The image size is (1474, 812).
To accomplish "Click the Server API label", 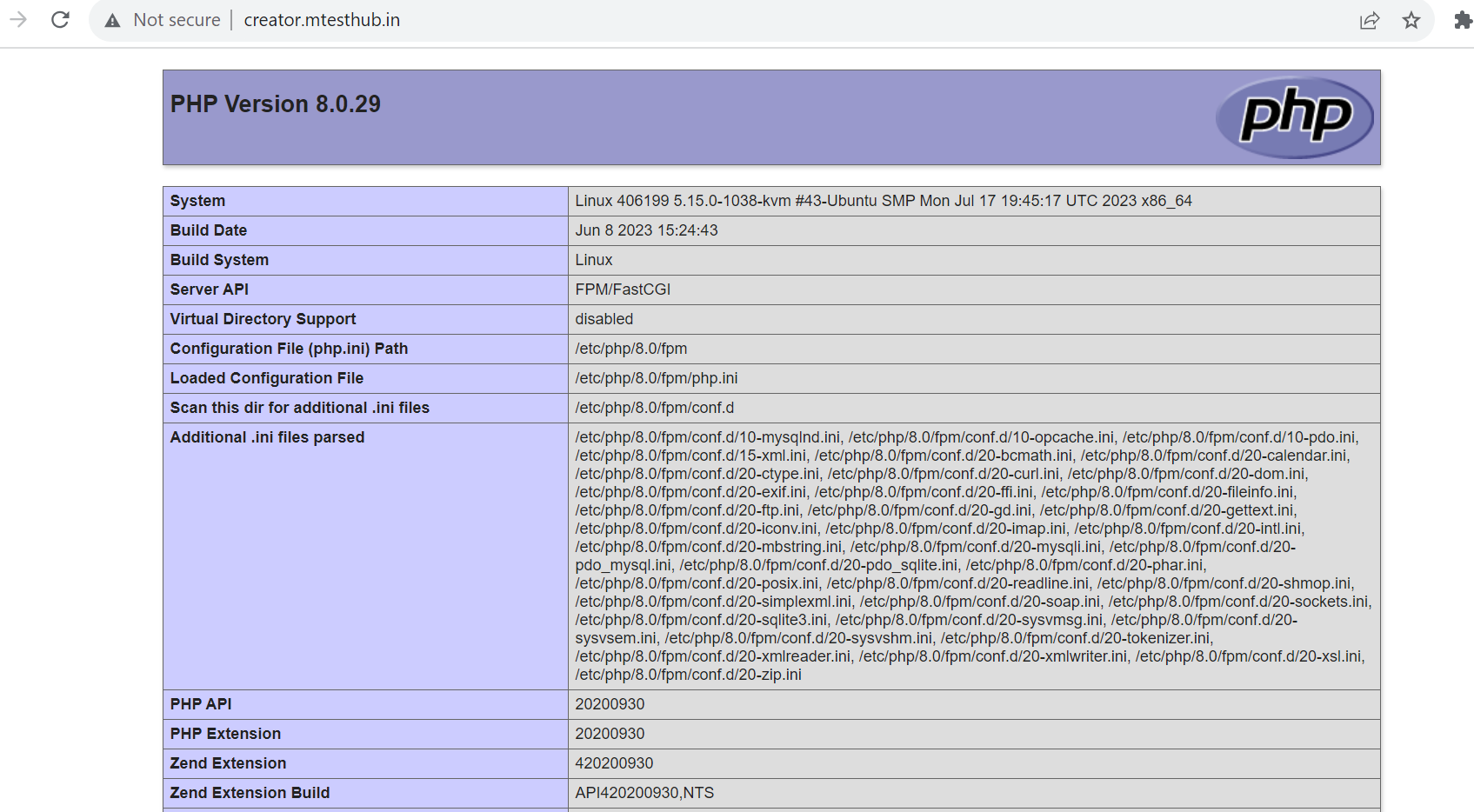I will (x=210, y=290).
